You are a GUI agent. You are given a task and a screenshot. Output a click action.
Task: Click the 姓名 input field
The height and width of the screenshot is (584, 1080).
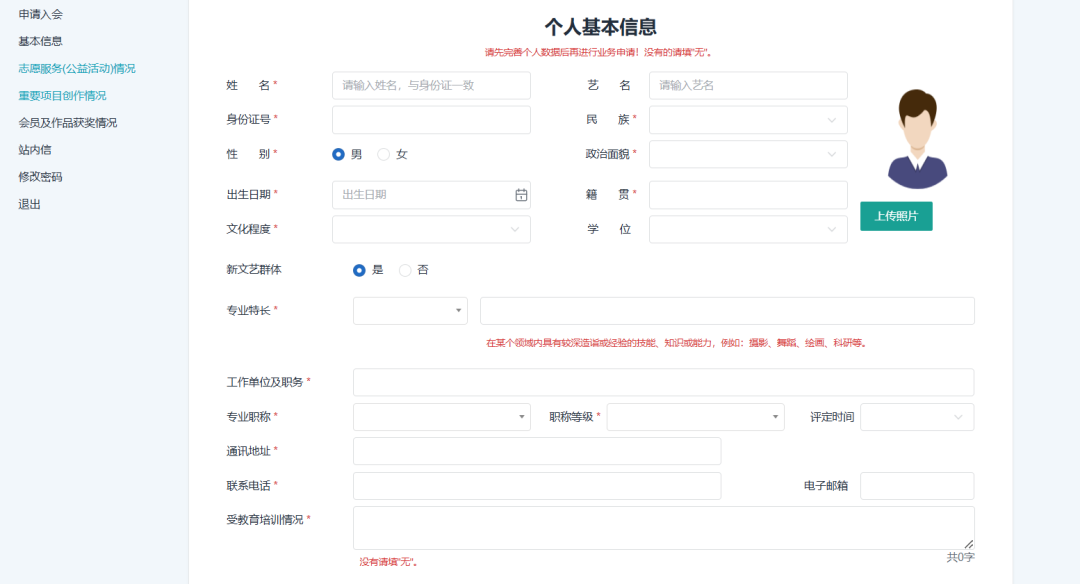pyautogui.click(x=431, y=86)
